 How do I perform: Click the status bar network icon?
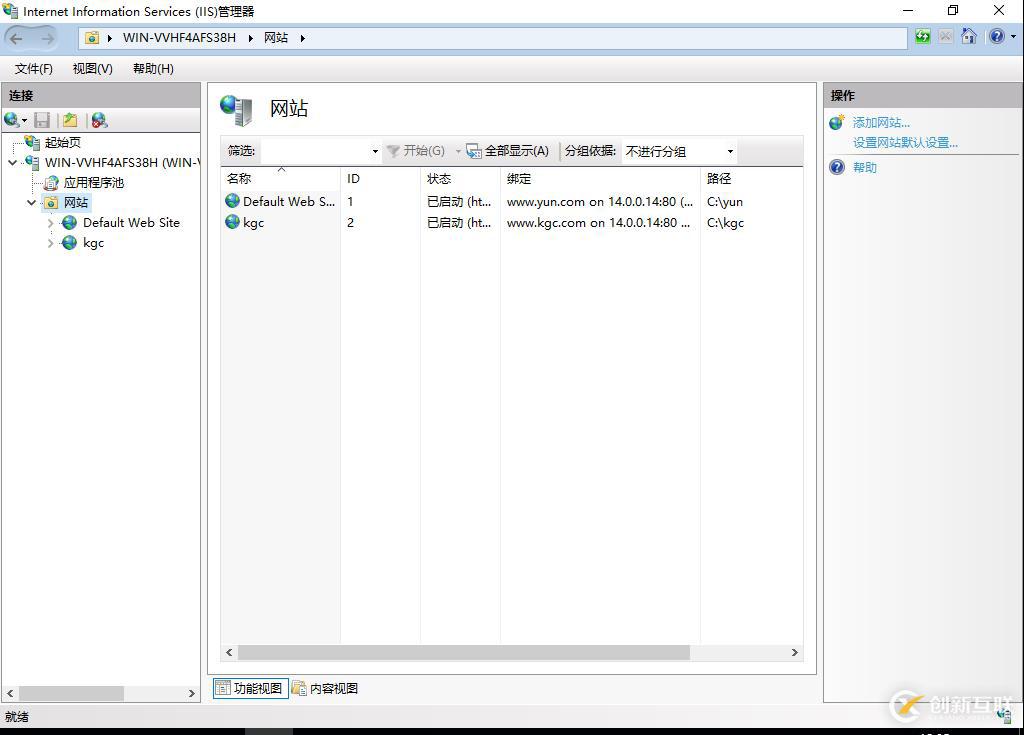click(x=1004, y=716)
